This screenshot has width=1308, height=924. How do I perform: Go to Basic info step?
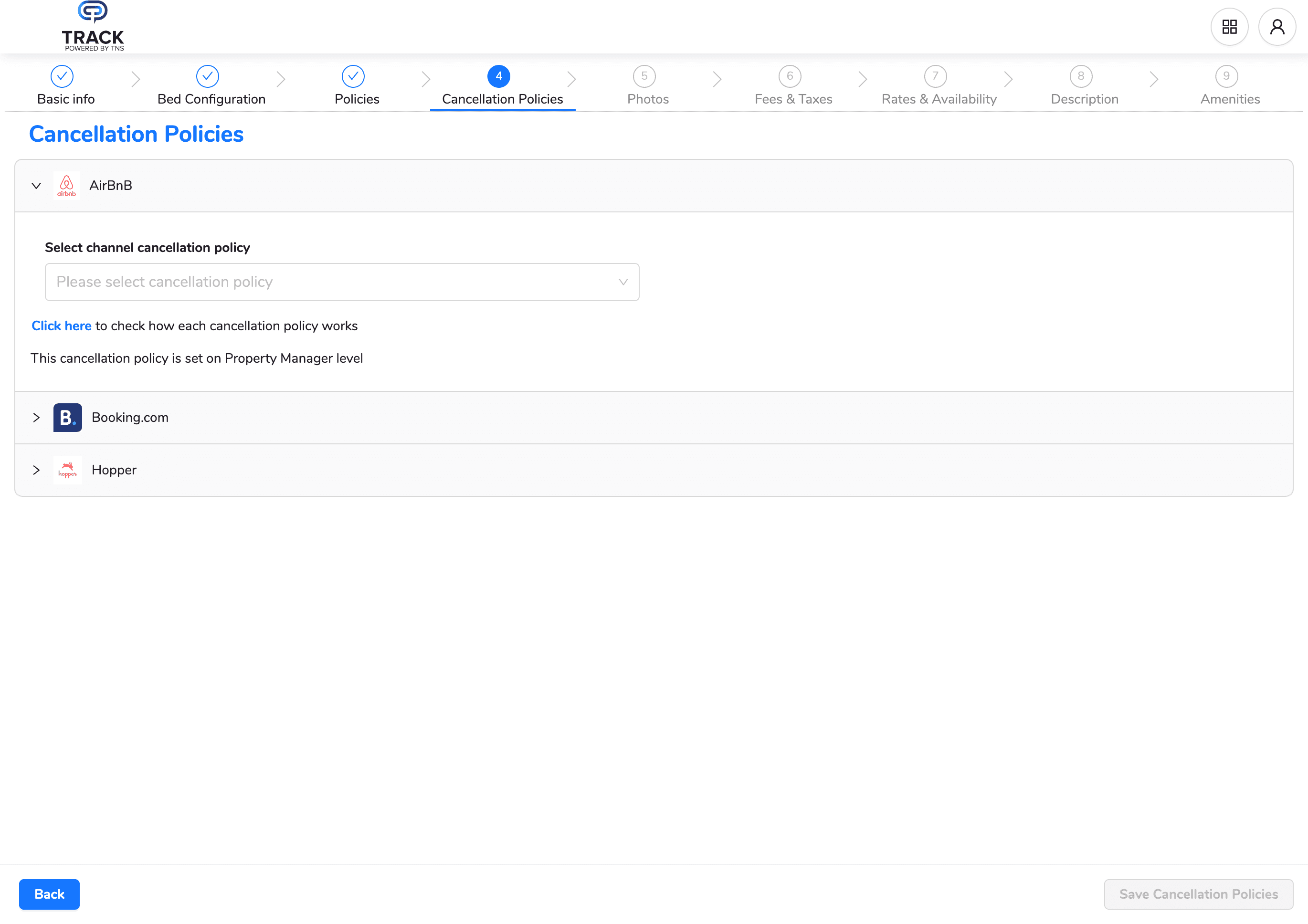[x=66, y=99]
